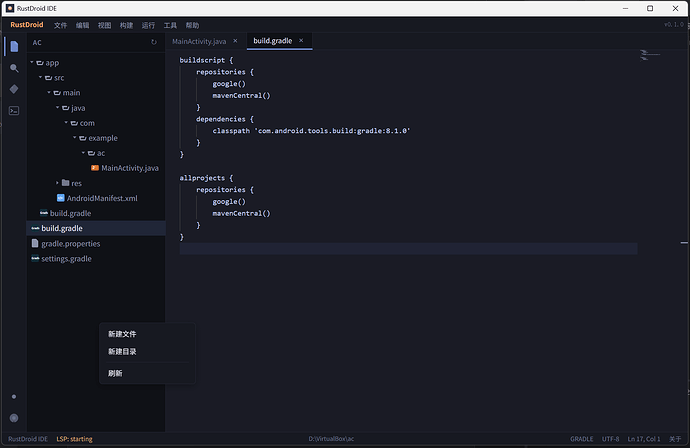
Task: Open the 文件 menu
Action: (x=60, y=25)
